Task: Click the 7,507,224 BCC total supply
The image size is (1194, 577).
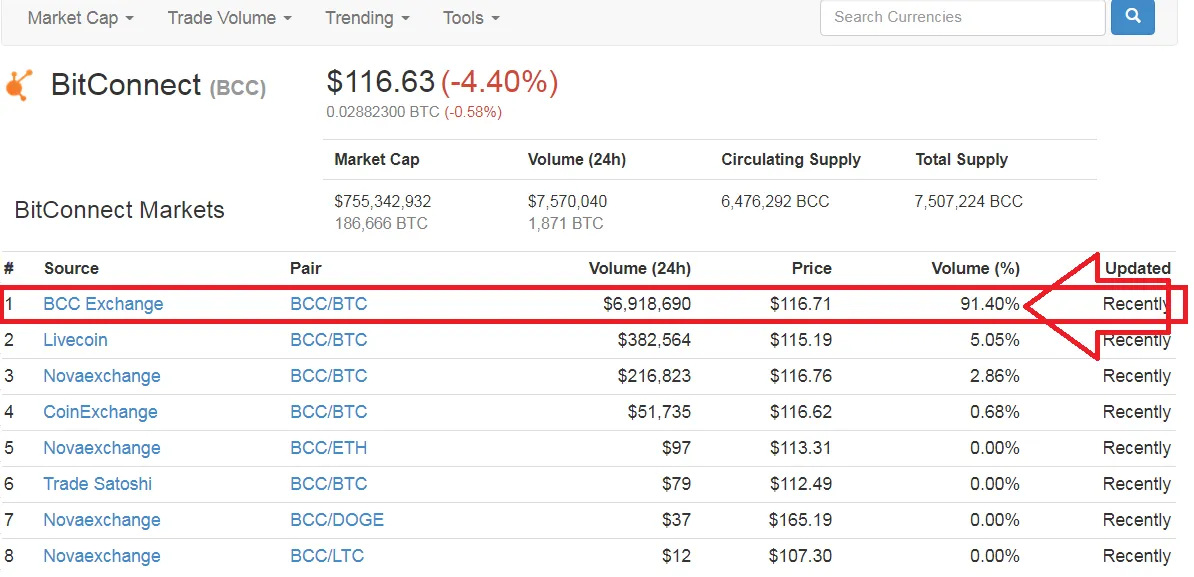Action: click(x=969, y=202)
